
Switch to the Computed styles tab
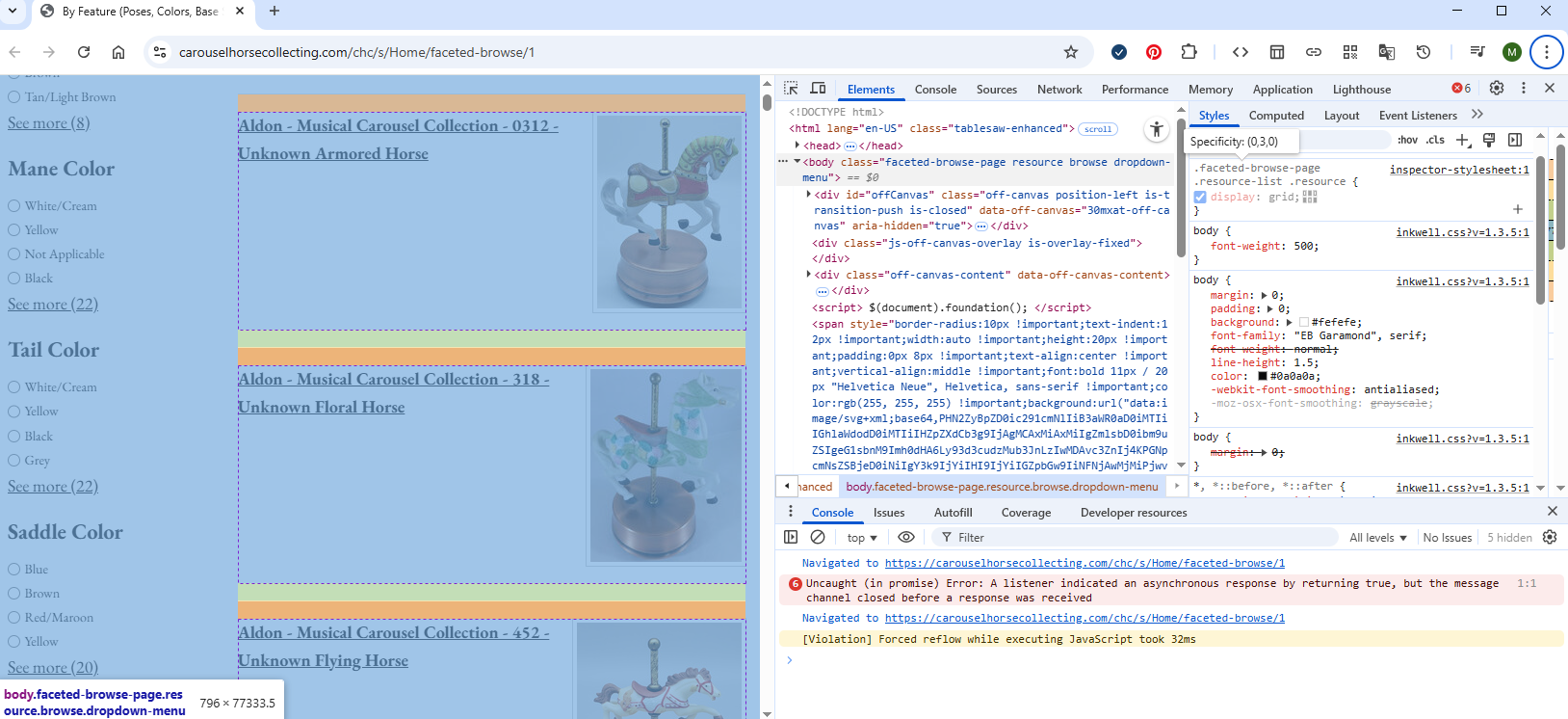point(1276,116)
